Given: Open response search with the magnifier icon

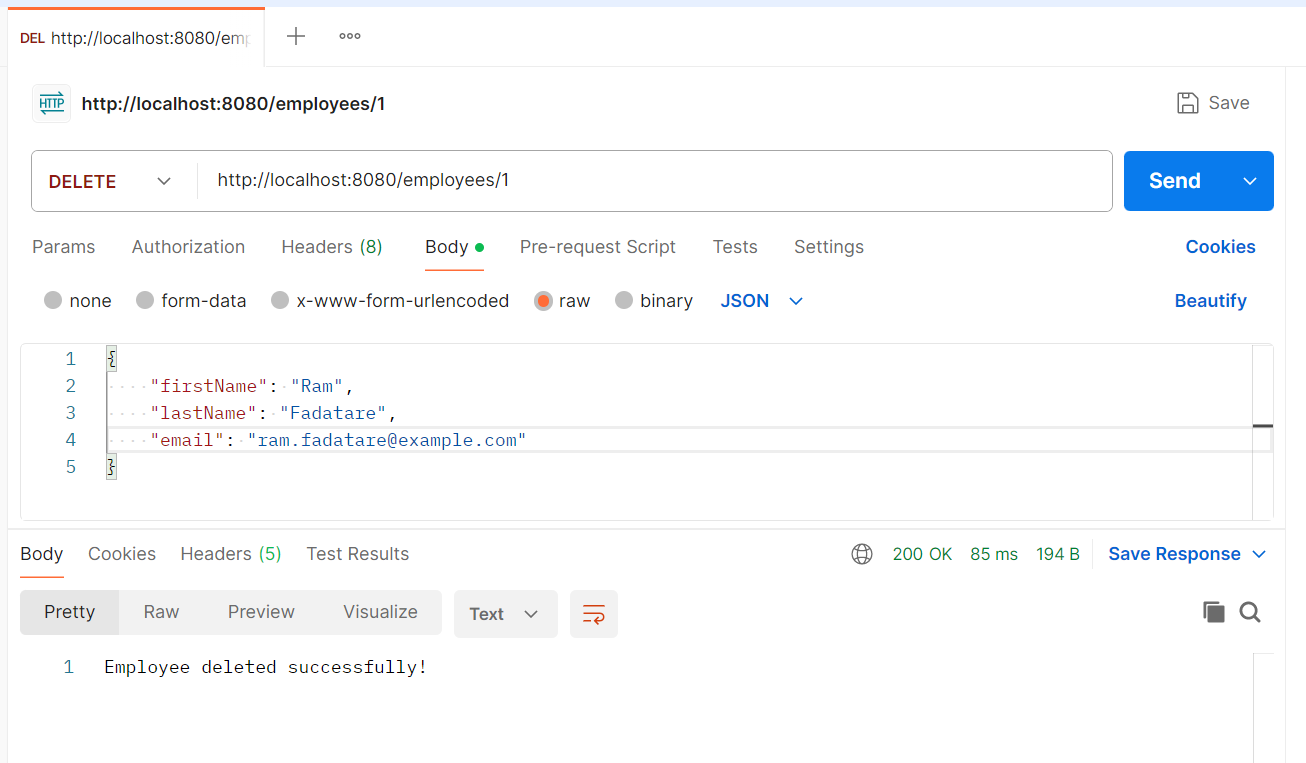Looking at the screenshot, I should pos(1250,611).
